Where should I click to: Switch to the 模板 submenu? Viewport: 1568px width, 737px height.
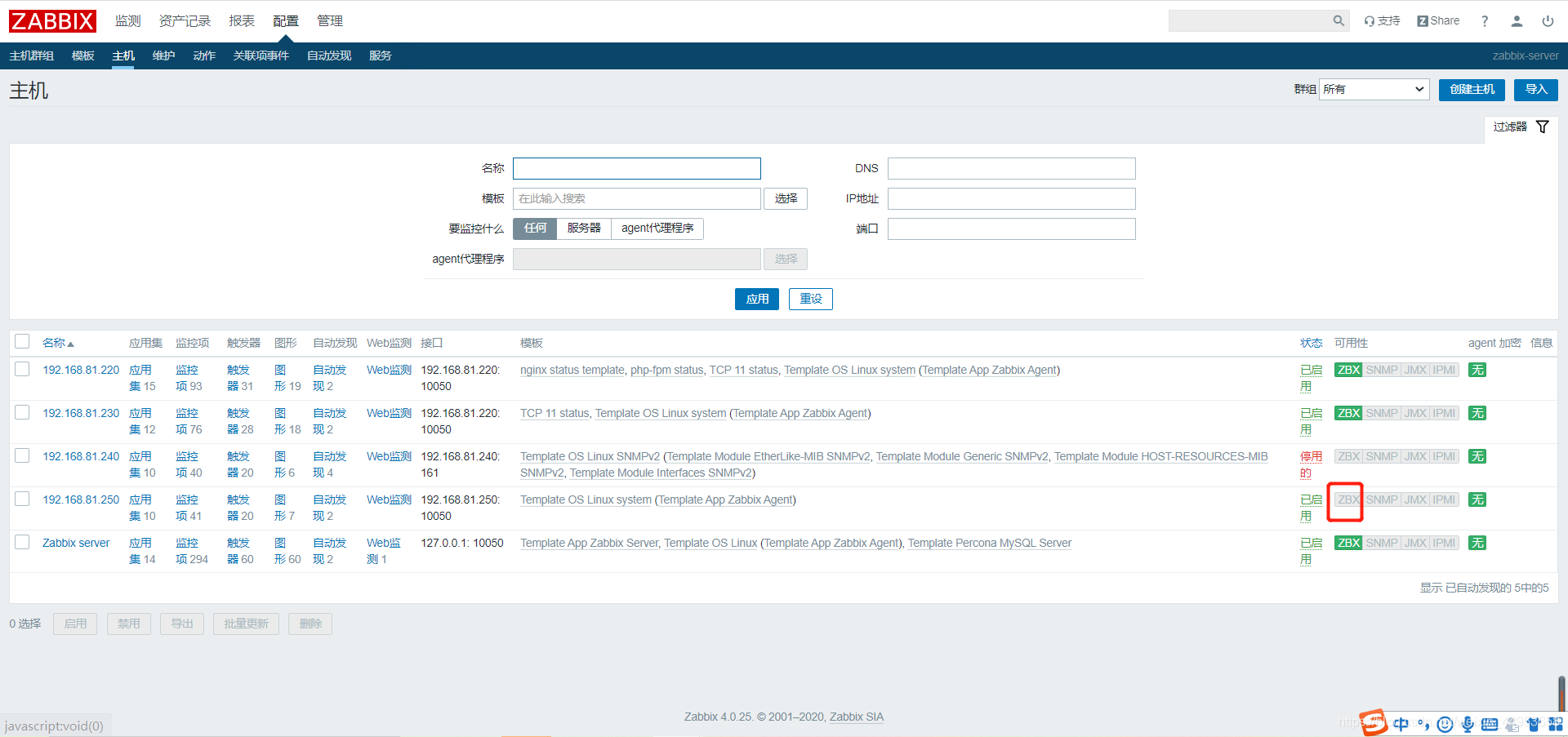coord(83,55)
